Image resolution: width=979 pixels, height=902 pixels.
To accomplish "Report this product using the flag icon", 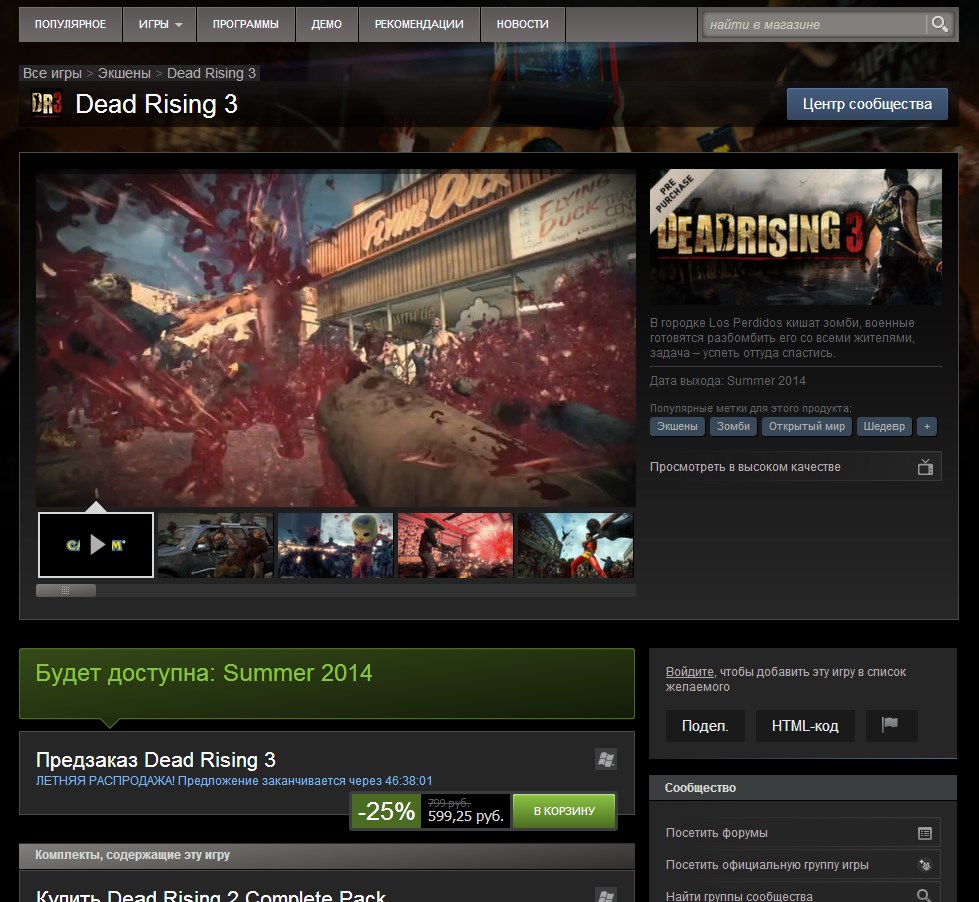I will pos(890,727).
